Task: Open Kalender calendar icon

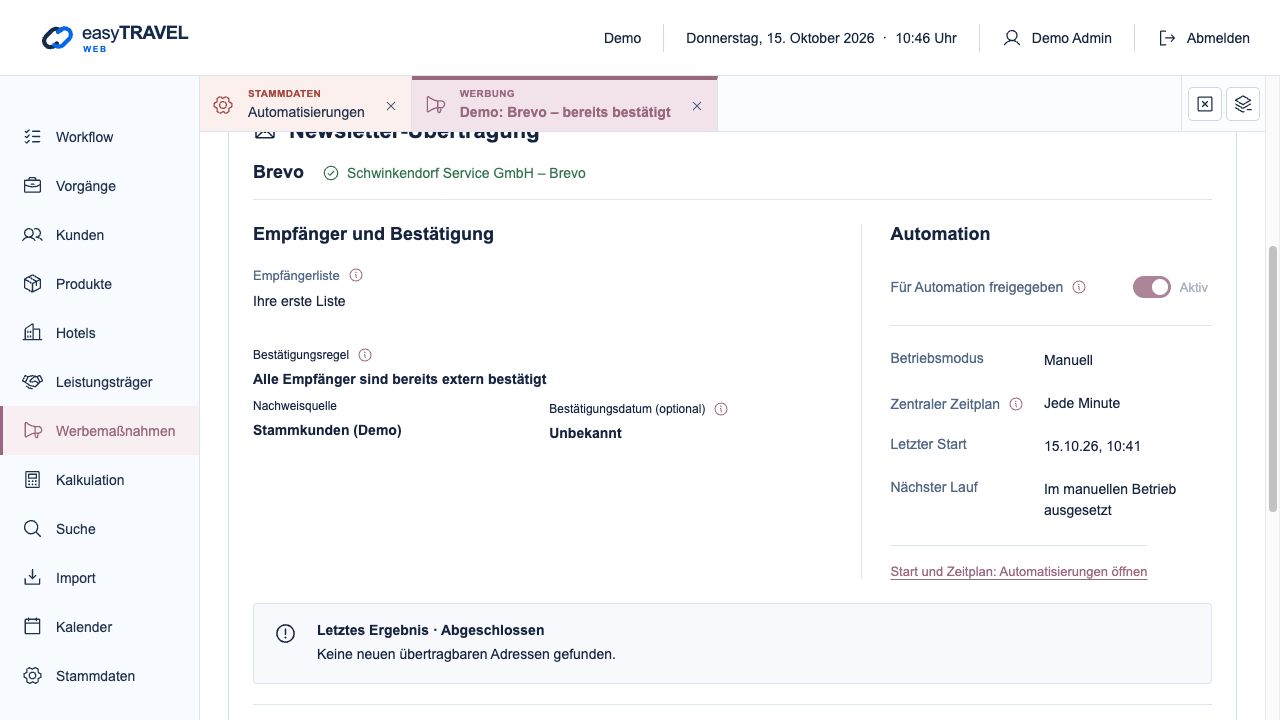Action: pyautogui.click(x=33, y=627)
